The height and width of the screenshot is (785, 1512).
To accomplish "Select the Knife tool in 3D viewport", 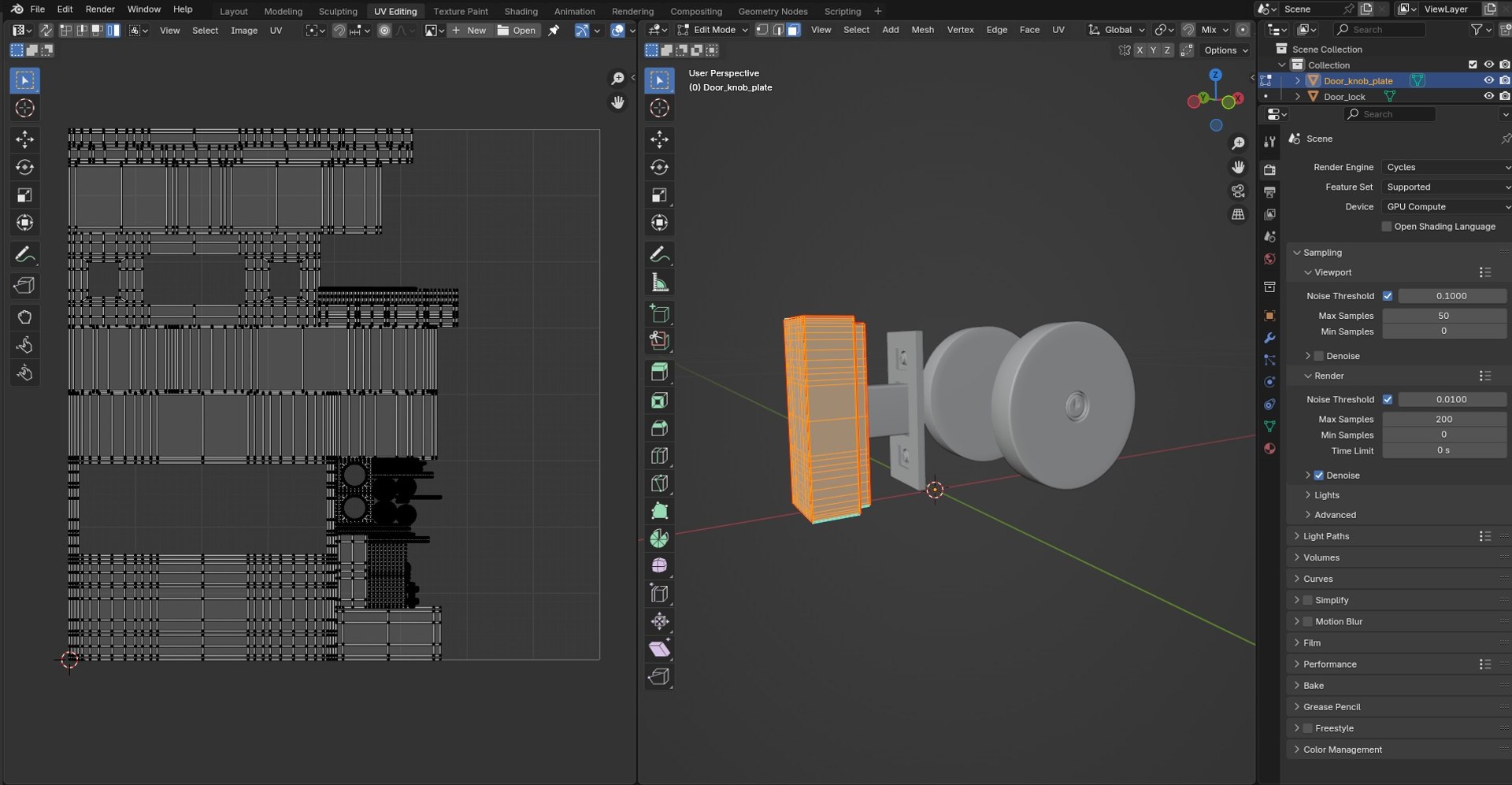I will click(659, 483).
